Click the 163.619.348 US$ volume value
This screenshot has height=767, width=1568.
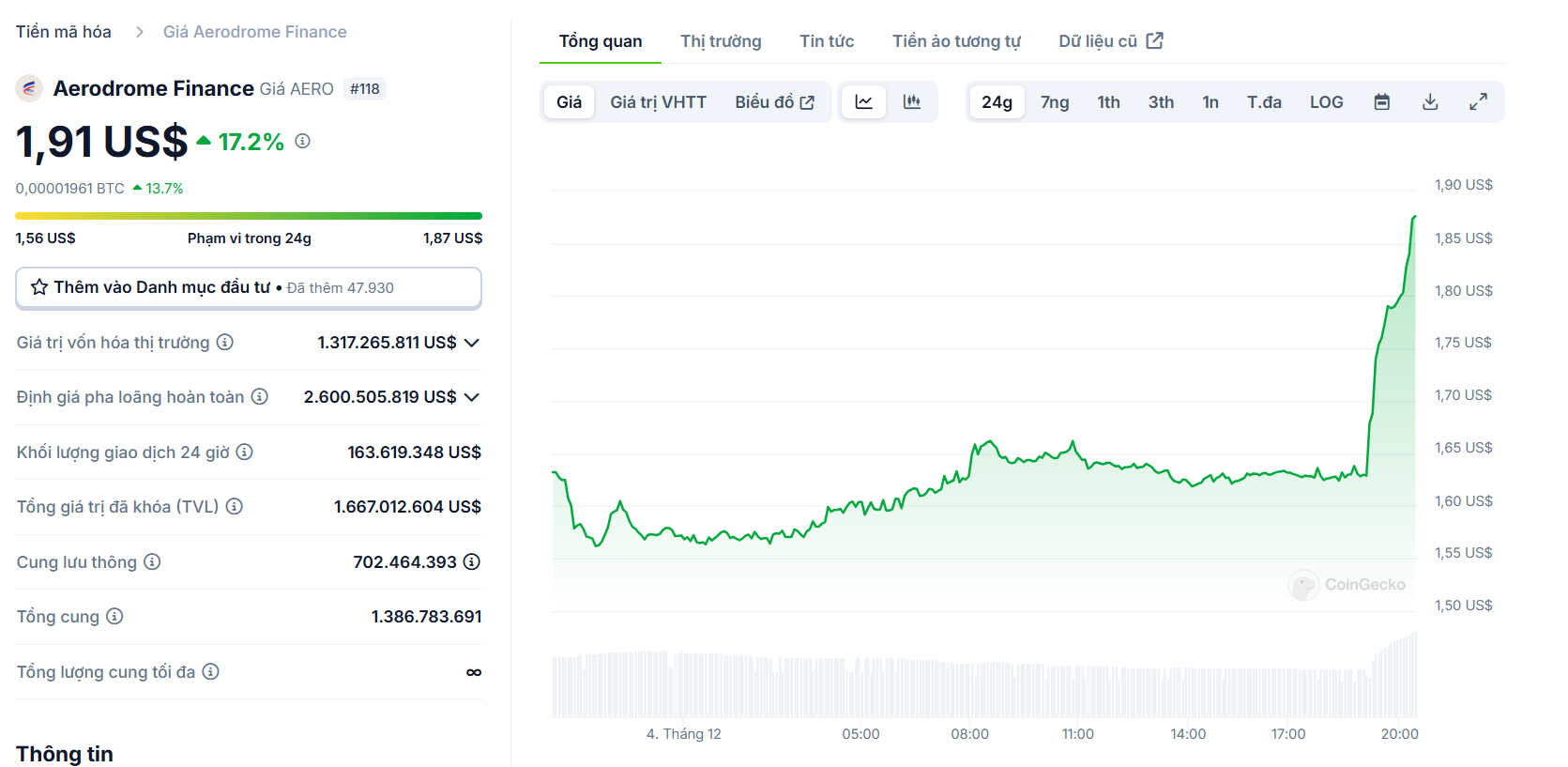point(414,453)
